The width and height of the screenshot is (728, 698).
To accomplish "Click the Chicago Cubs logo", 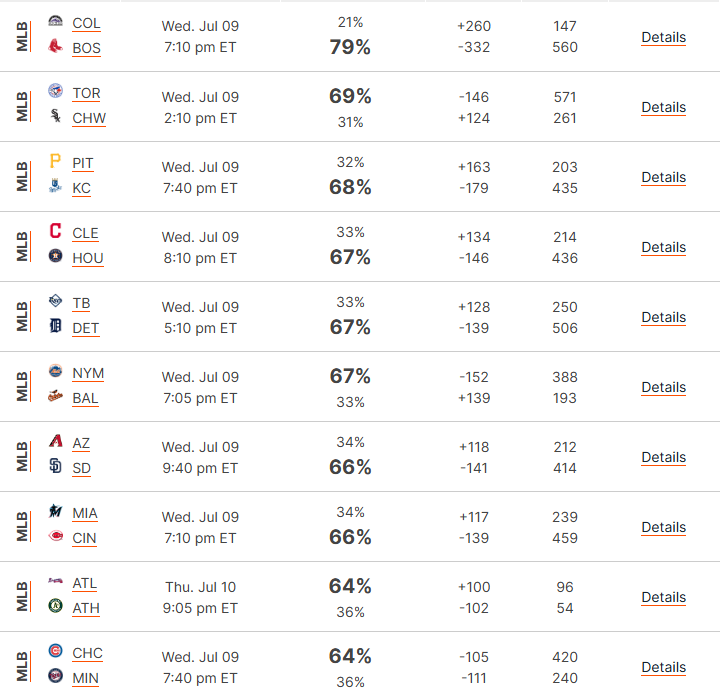I will (x=55, y=651).
